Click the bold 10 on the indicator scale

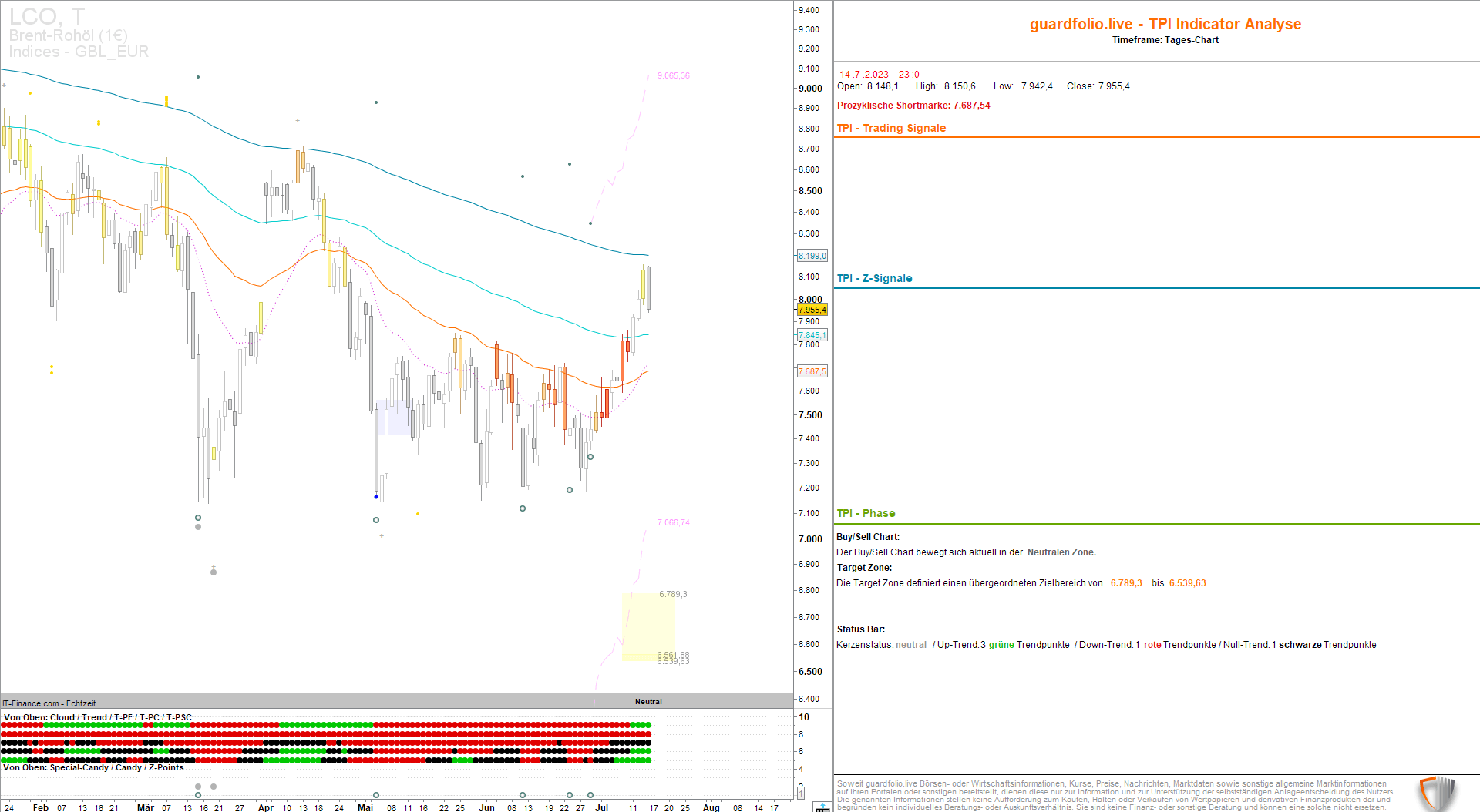coord(804,717)
